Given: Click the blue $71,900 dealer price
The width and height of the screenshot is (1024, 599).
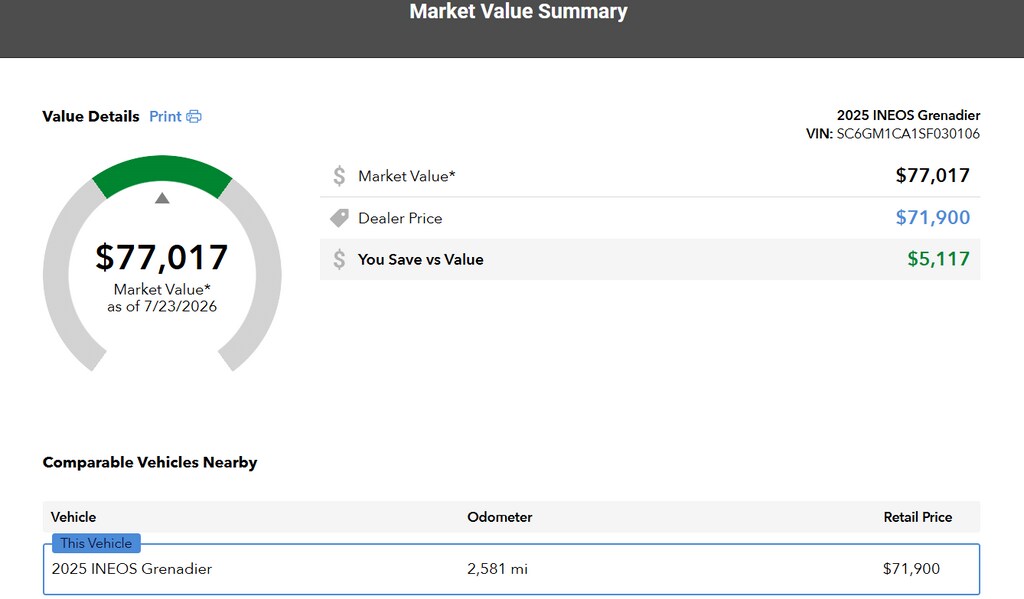Looking at the screenshot, I should 933,218.
